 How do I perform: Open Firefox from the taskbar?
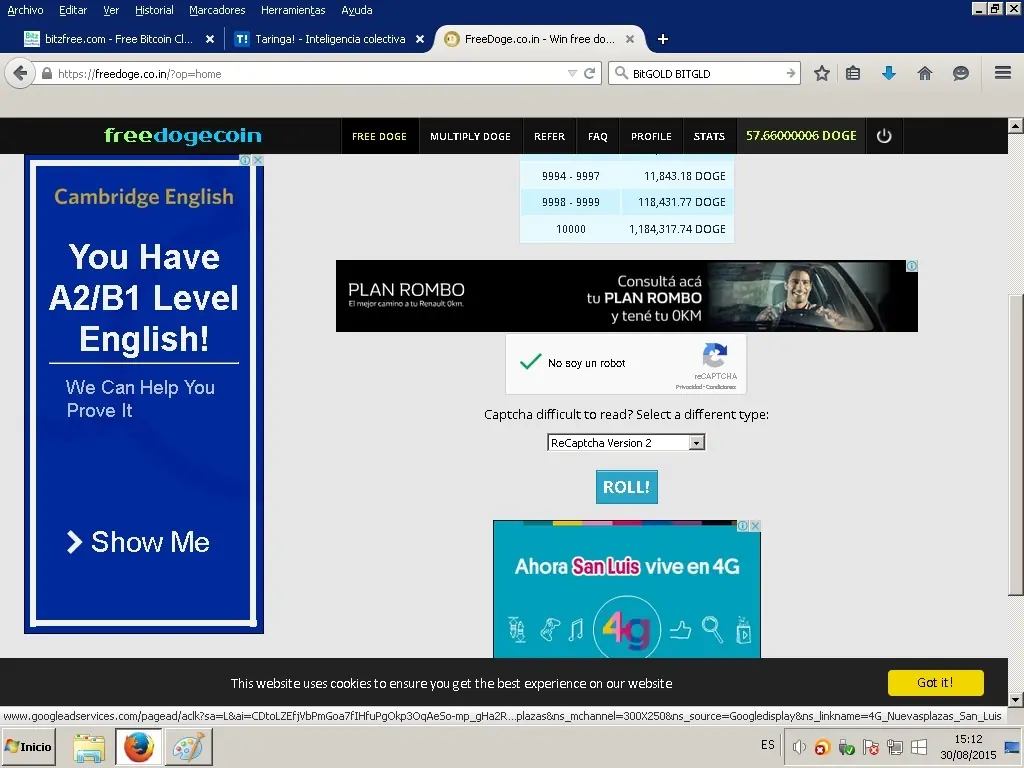tap(139, 747)
